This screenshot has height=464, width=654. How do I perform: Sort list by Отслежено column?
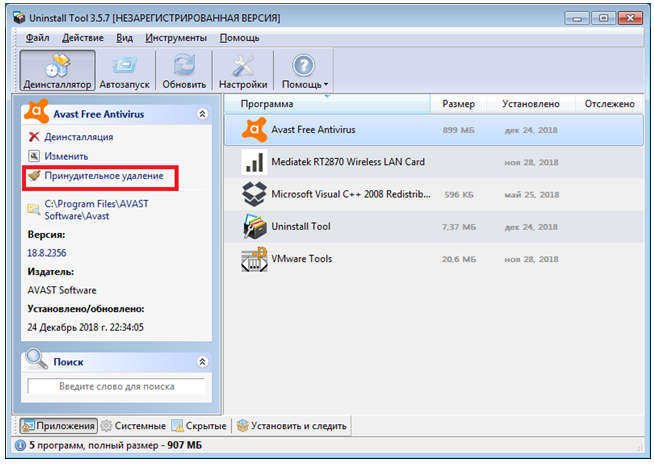(x=609, y=104)
